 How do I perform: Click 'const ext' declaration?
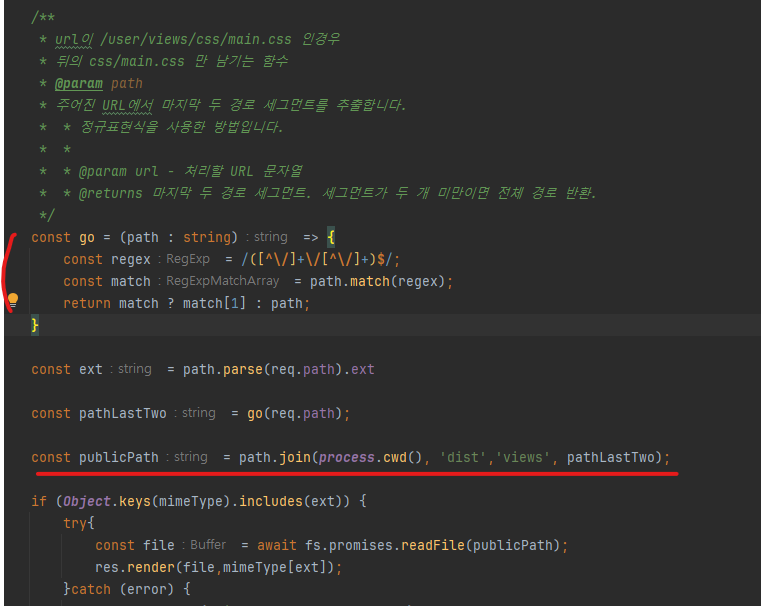tap(67, 370)
